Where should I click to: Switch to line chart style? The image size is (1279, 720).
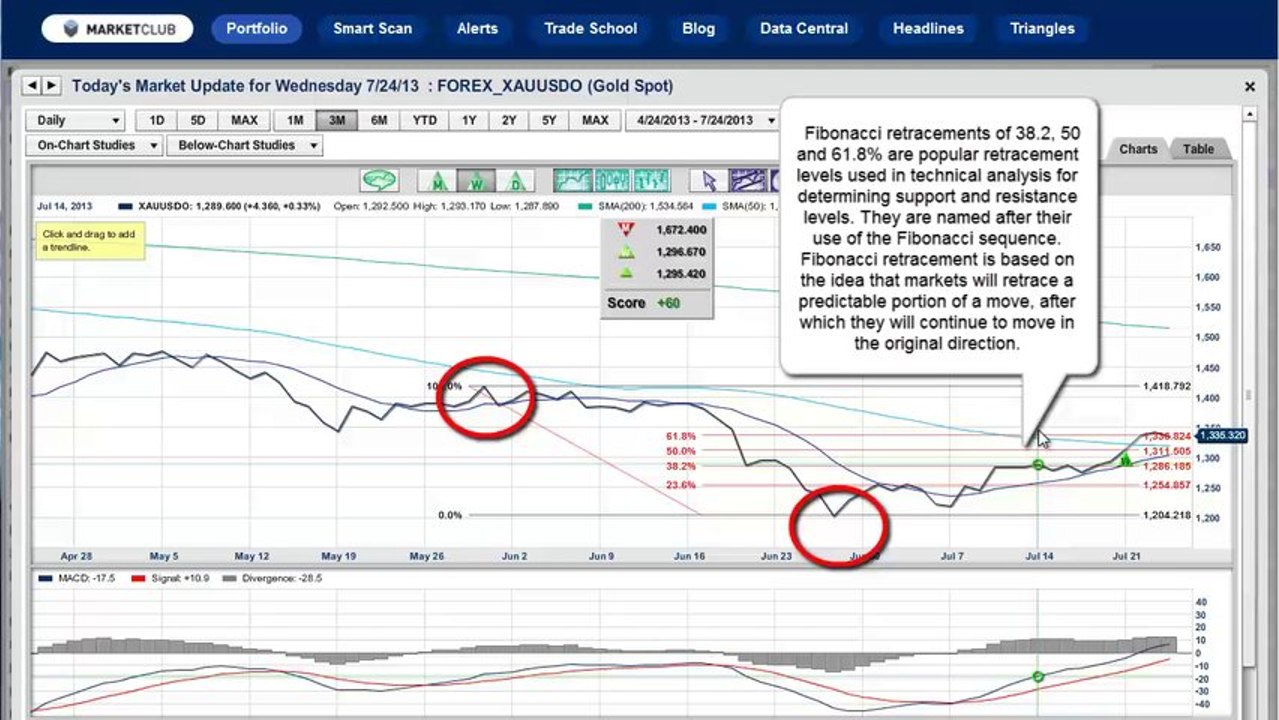pos(574,181)
